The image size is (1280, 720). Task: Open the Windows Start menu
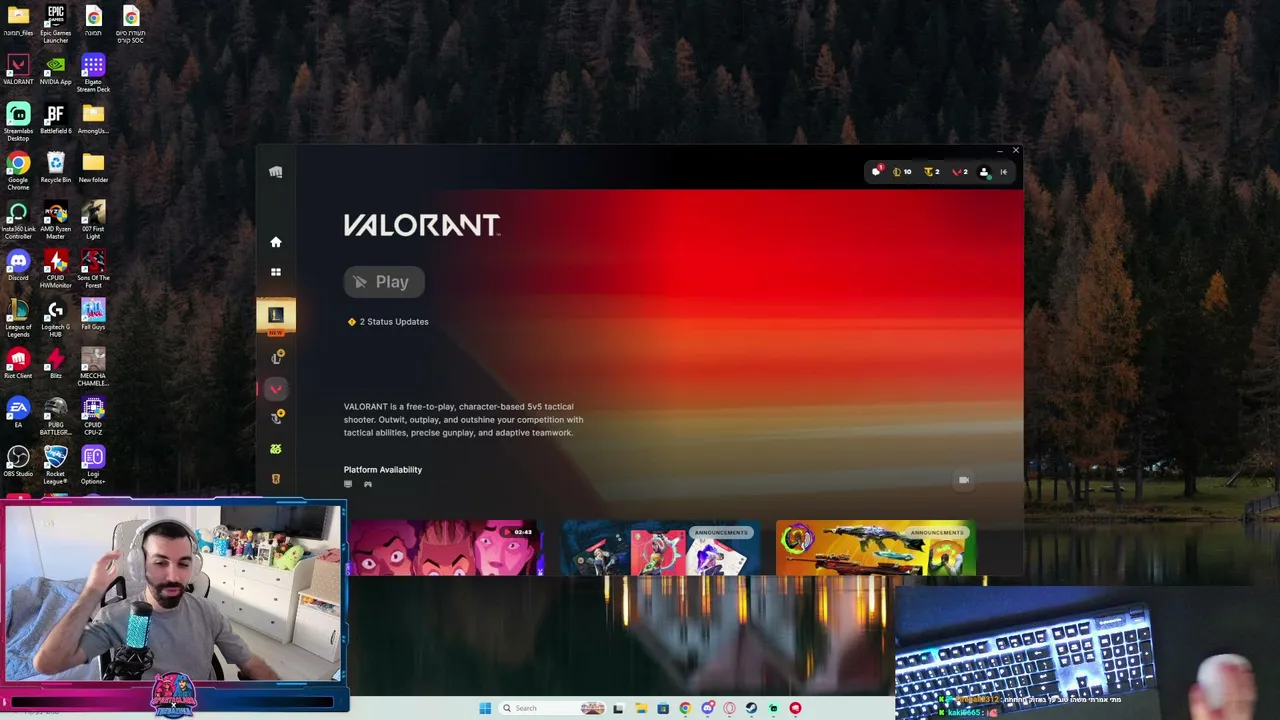(x=485, y=708)
